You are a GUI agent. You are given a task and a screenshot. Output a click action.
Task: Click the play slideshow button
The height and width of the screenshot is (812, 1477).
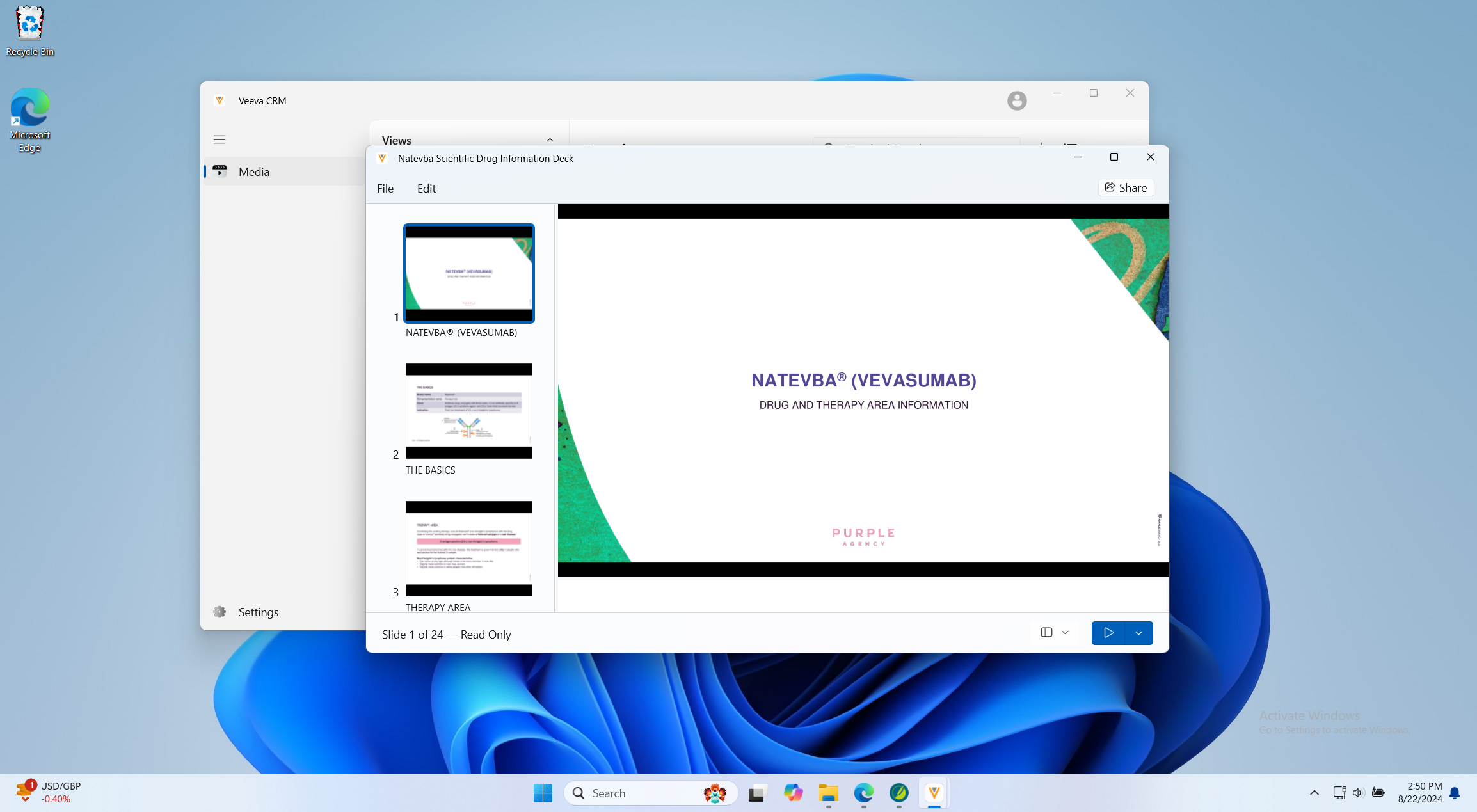click(1108, 633)
